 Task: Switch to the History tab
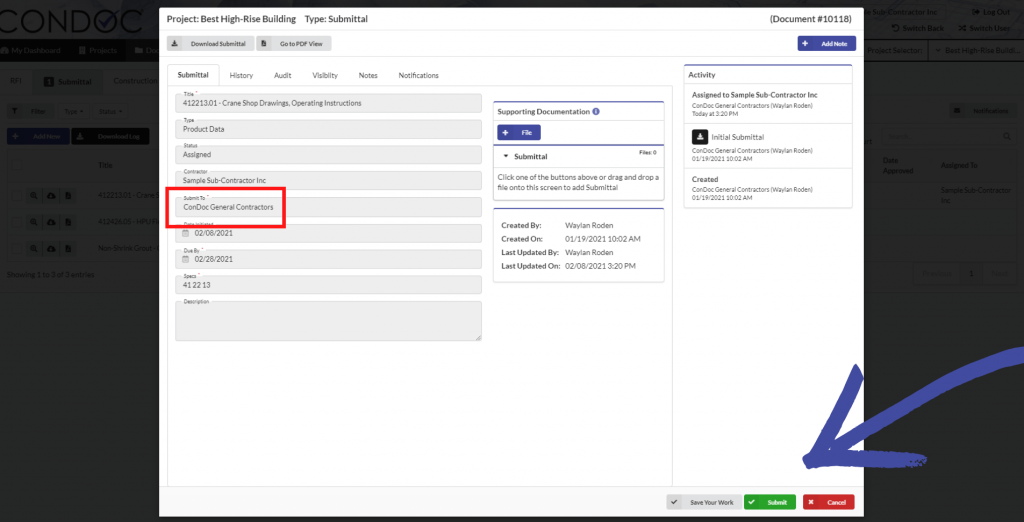click(241, 75)
